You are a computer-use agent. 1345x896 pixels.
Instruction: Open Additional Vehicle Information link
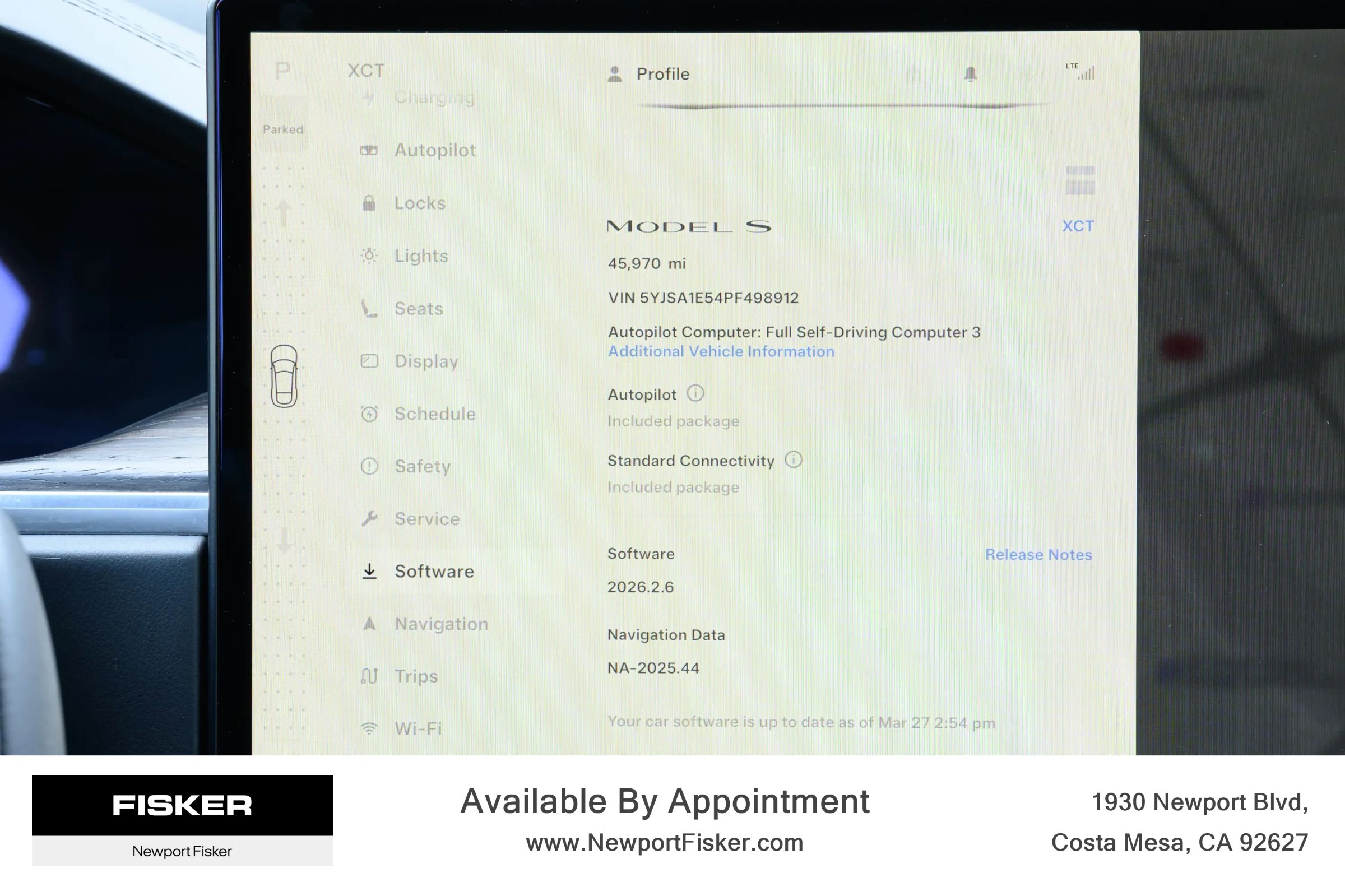tap(721, 351)
